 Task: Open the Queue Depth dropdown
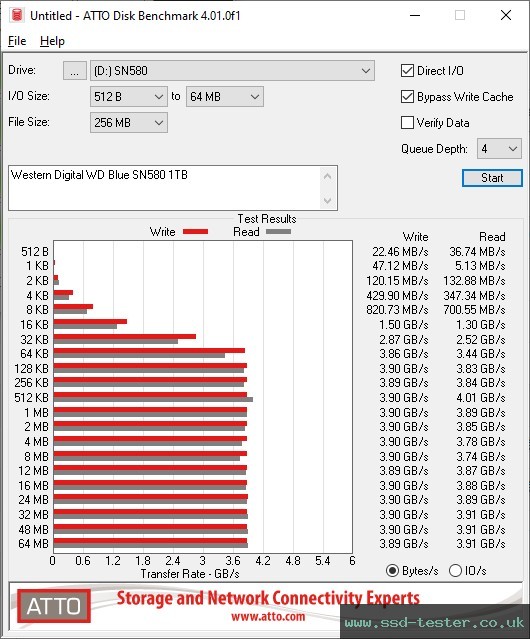(499, 149)
